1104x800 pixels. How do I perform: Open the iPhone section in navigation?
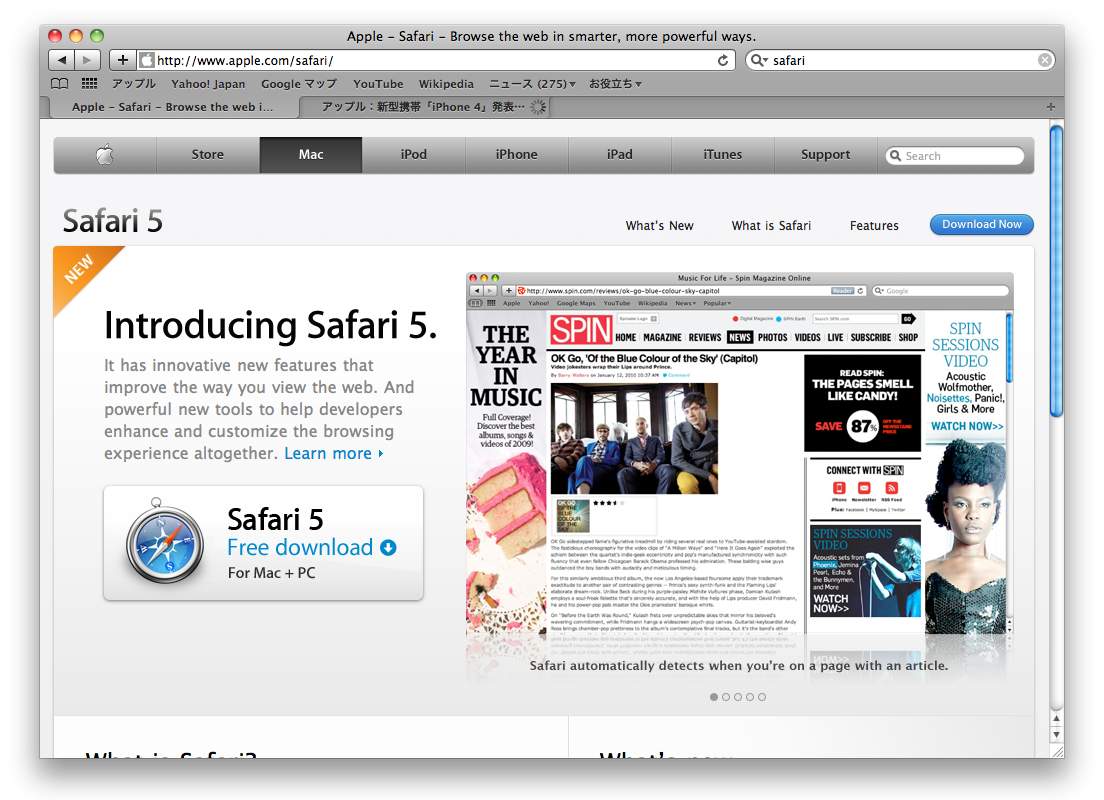click(517, 155)
